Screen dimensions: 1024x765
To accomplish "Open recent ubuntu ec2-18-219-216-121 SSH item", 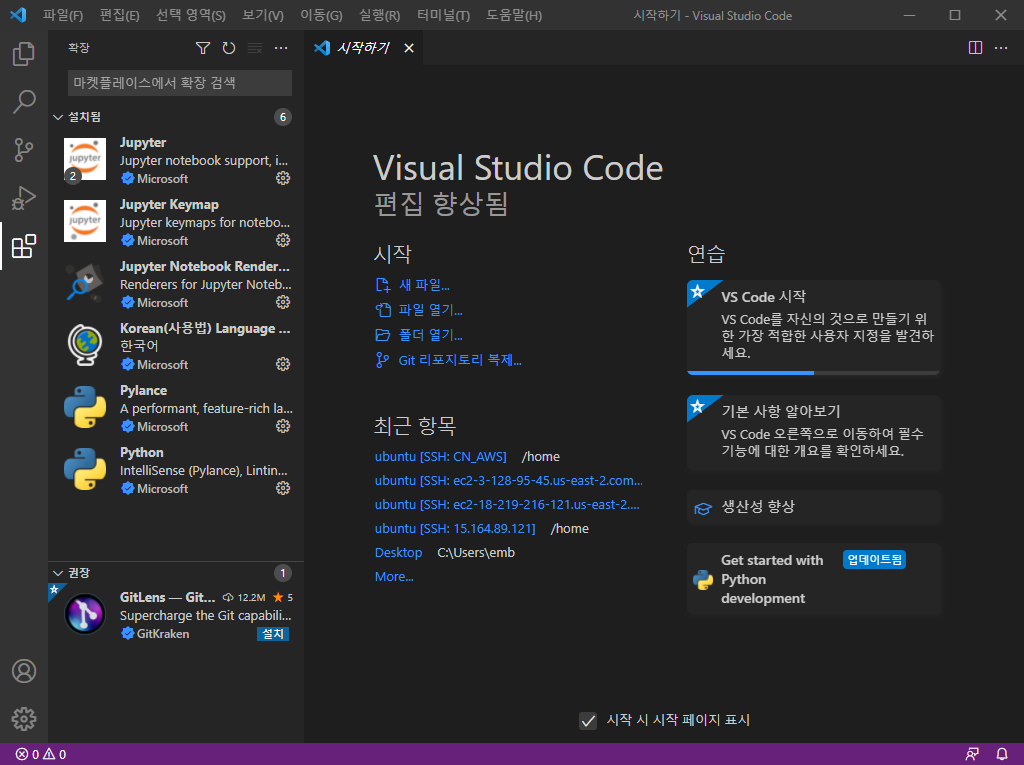I will coord(507,504).
